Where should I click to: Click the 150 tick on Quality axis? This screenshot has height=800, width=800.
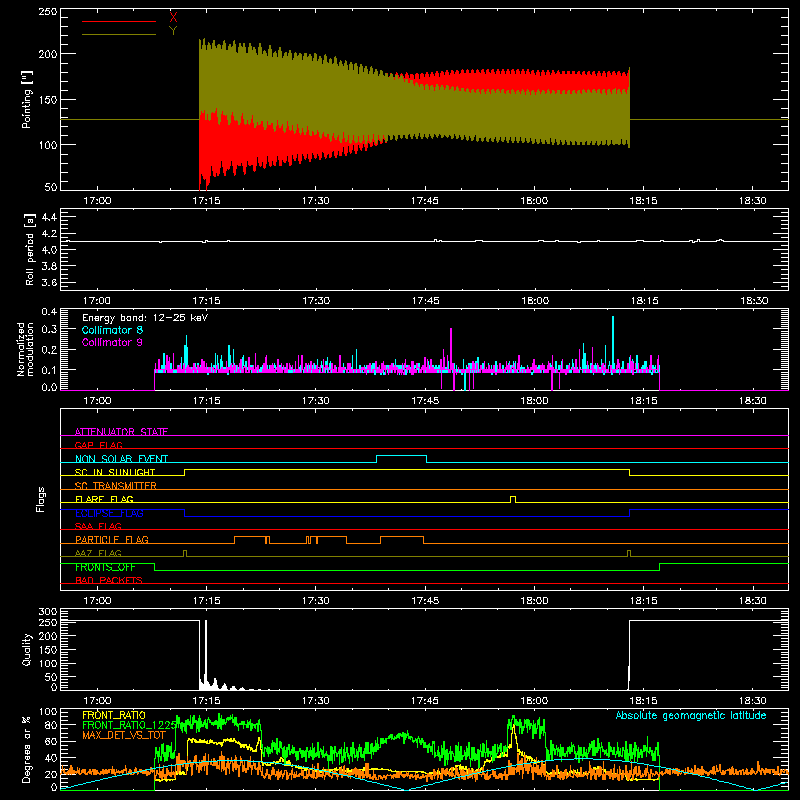[48, 650]
